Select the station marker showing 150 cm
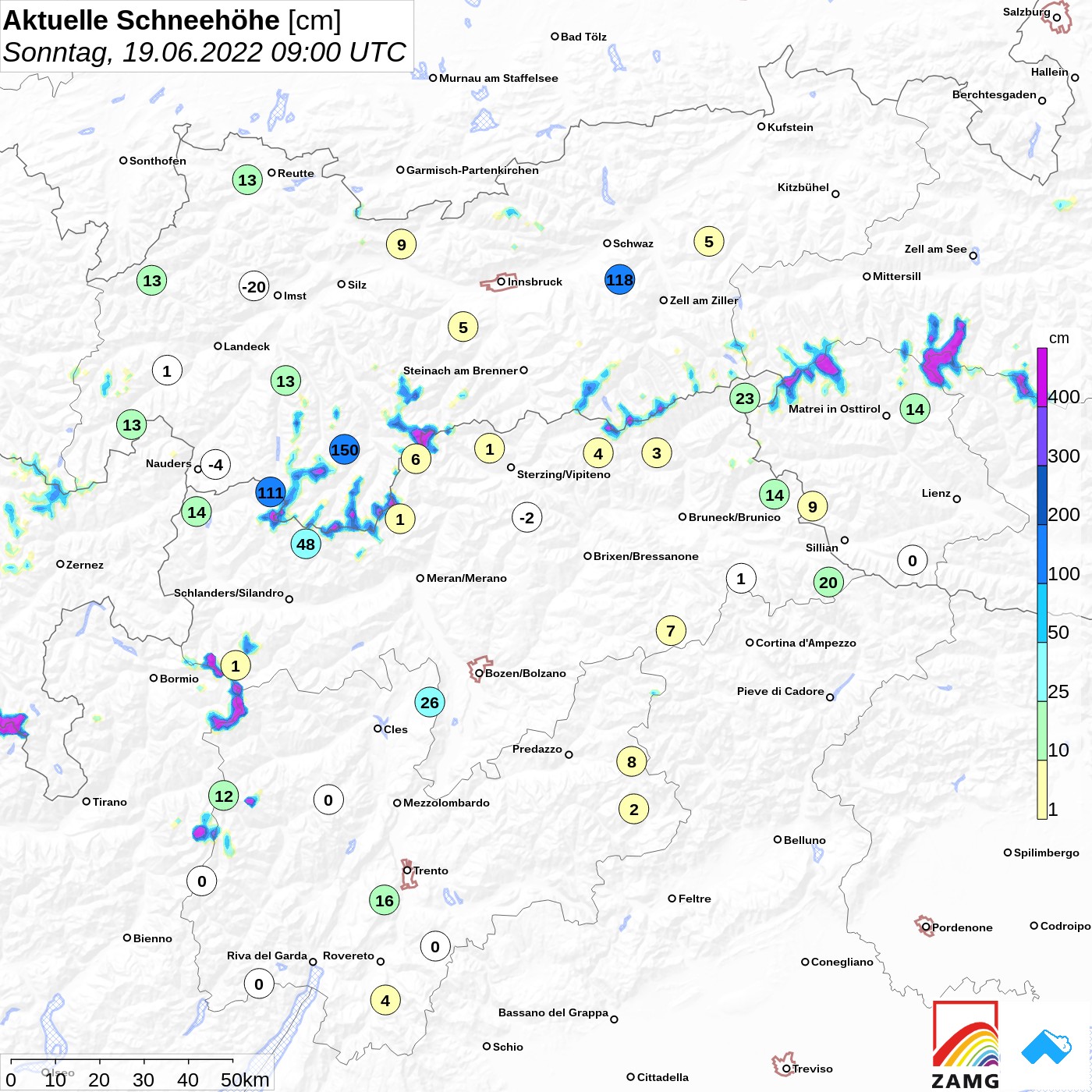The height and width of the screenshot is (1092, 1092). pos(344,449)
